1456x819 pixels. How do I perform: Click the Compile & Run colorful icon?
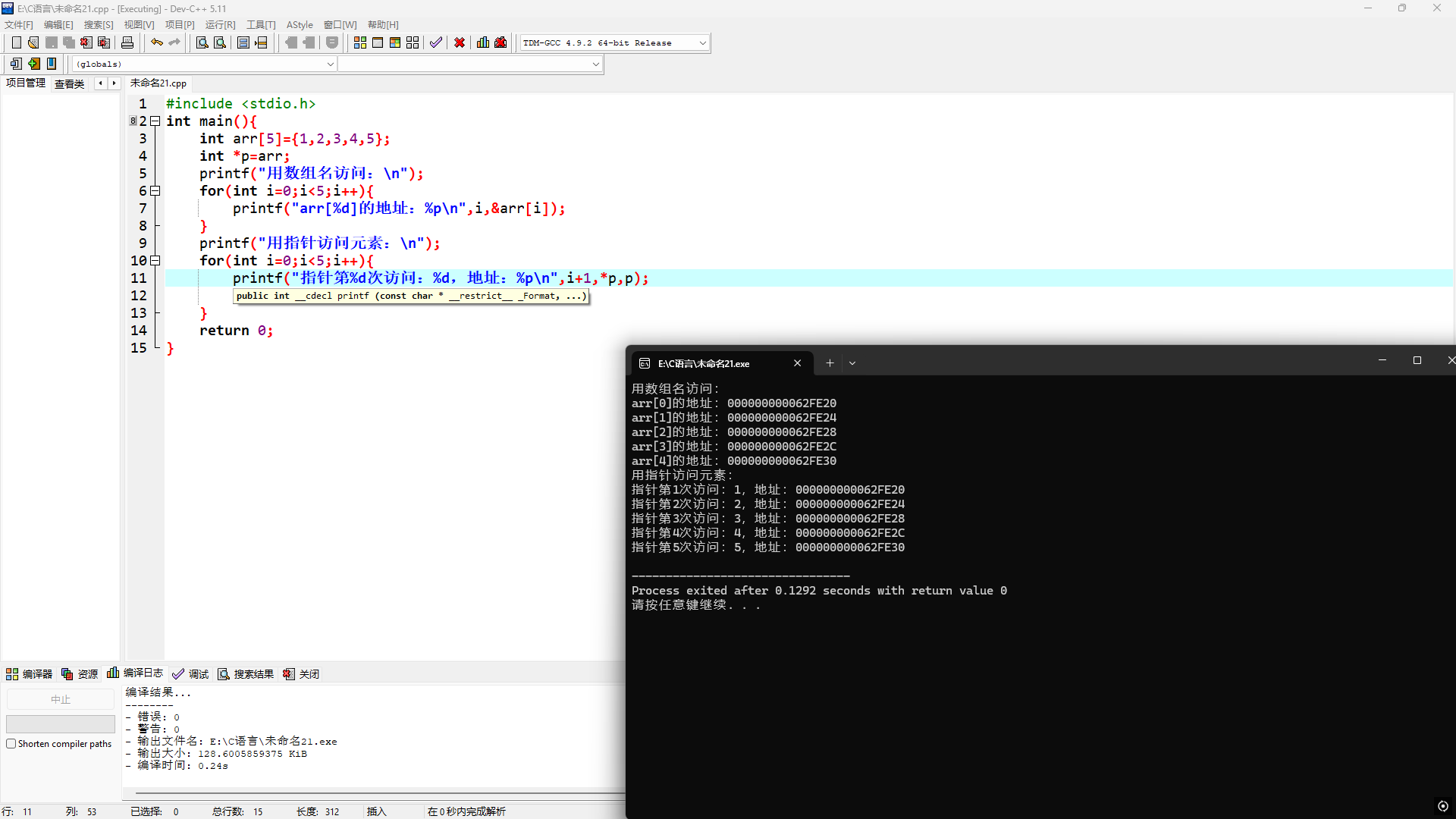click(x=395, y=42)
